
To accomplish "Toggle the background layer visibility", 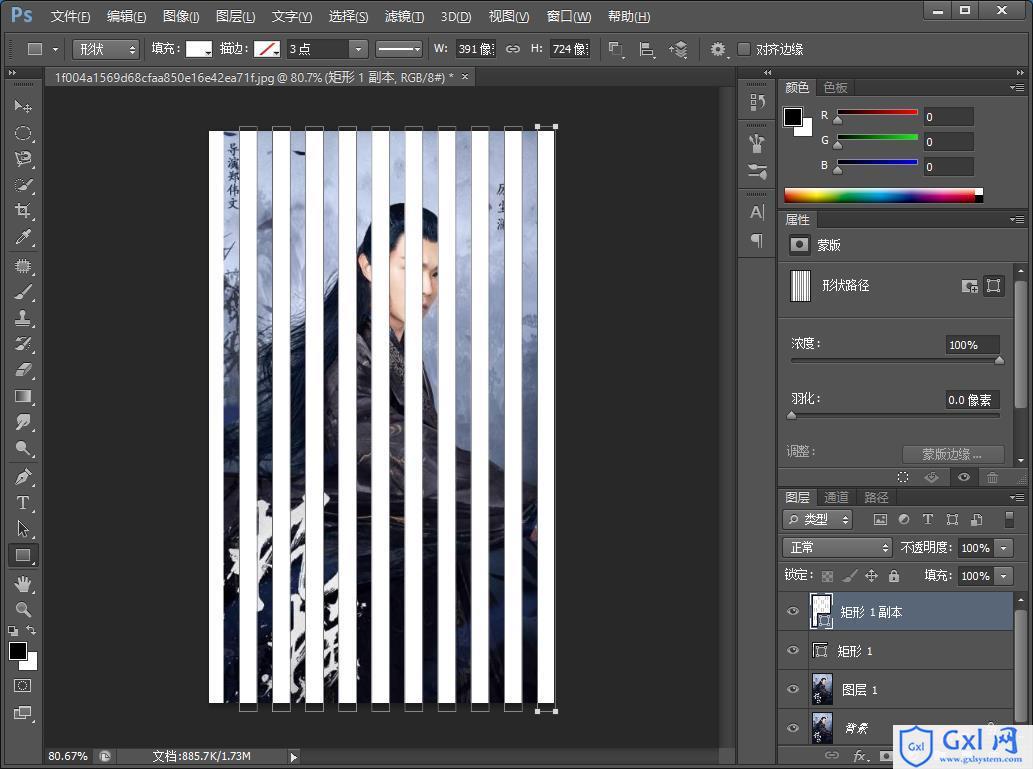I will point(793,728).
